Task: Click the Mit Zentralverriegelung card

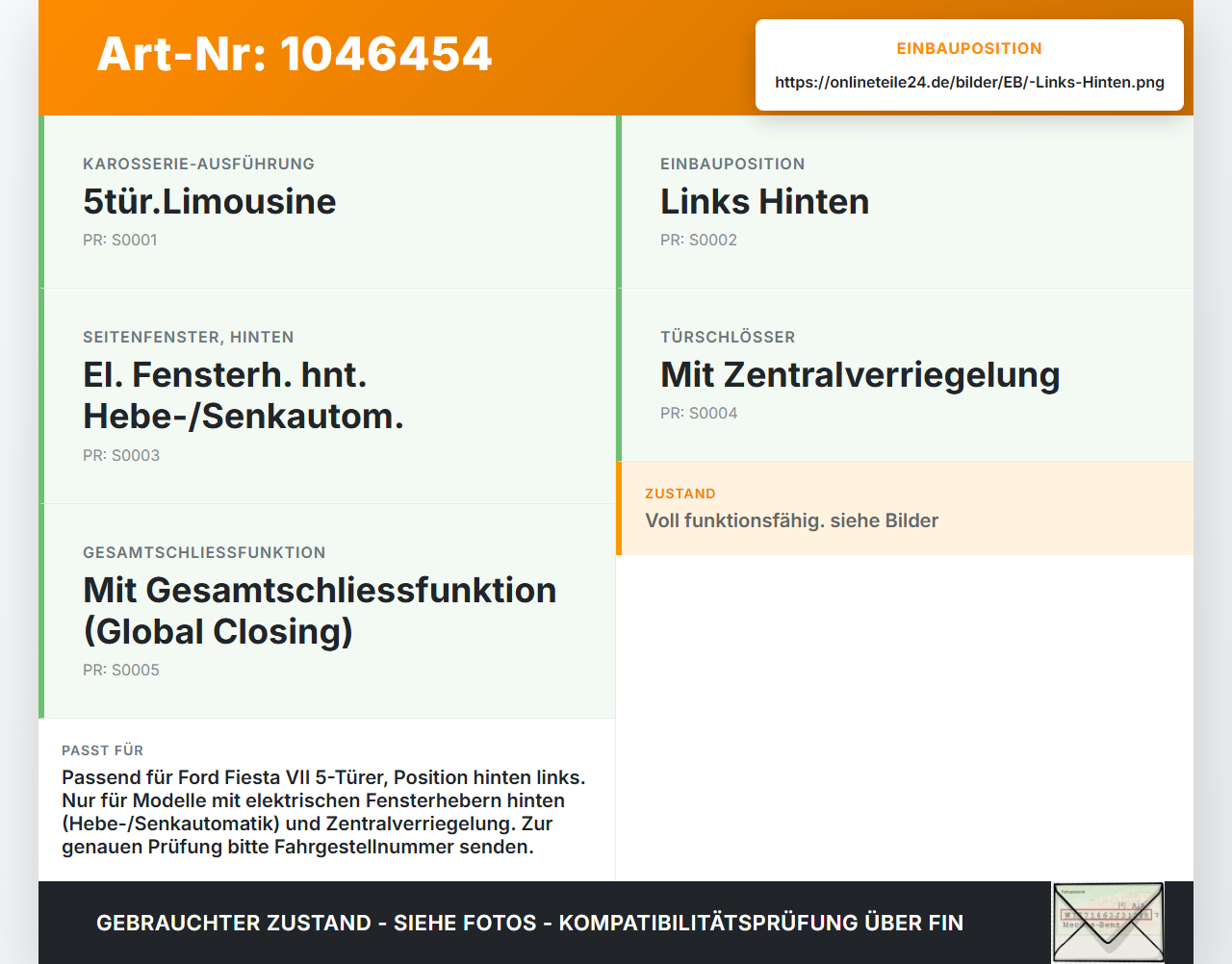Action: pyautogui.click(x=905, y=375)
